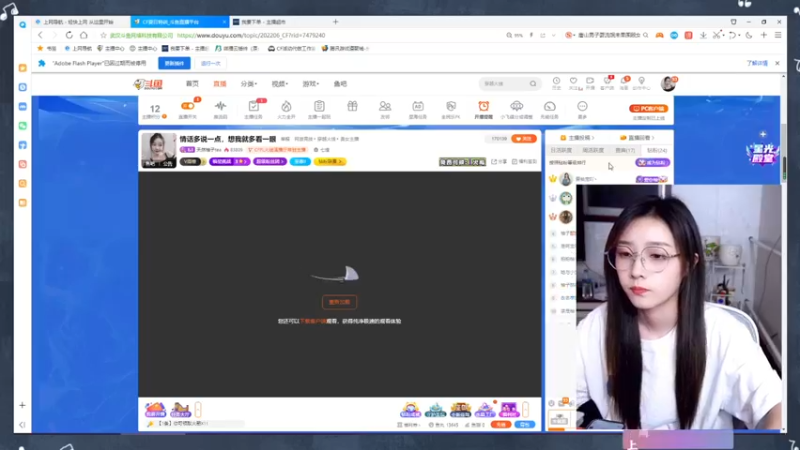Click the blue backpack button at the bottom right
The width and height of the screenshot is (800, 450).
coord(525,424)
